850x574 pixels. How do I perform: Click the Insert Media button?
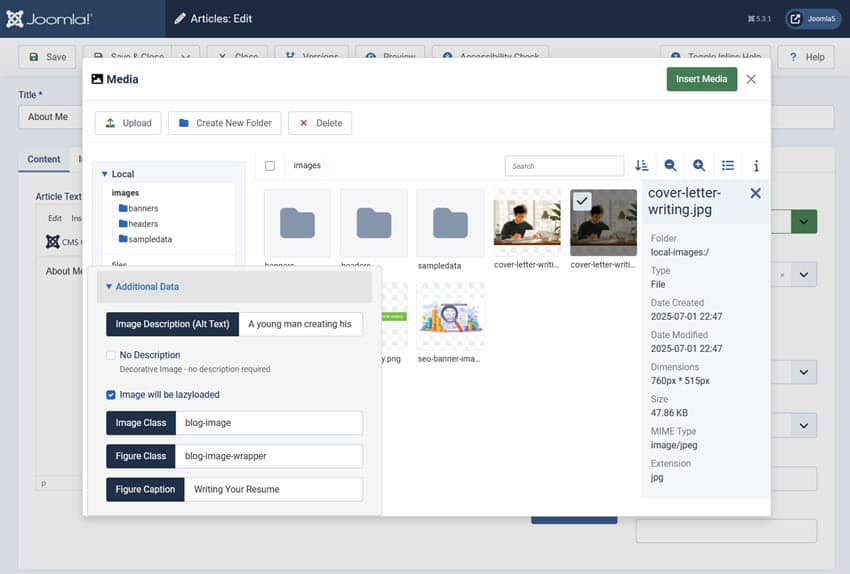pyautogui.click(x=701, y=79)
